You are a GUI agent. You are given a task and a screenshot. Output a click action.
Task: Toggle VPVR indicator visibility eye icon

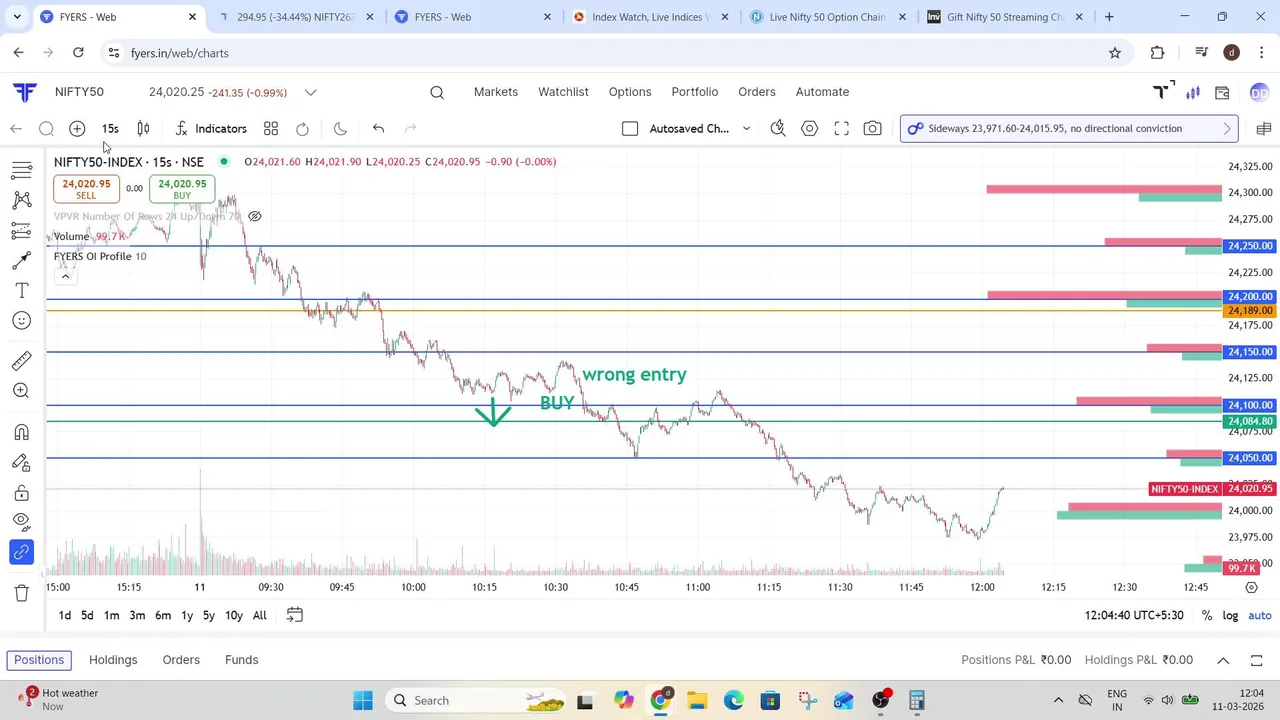click(x=255, y=216)
